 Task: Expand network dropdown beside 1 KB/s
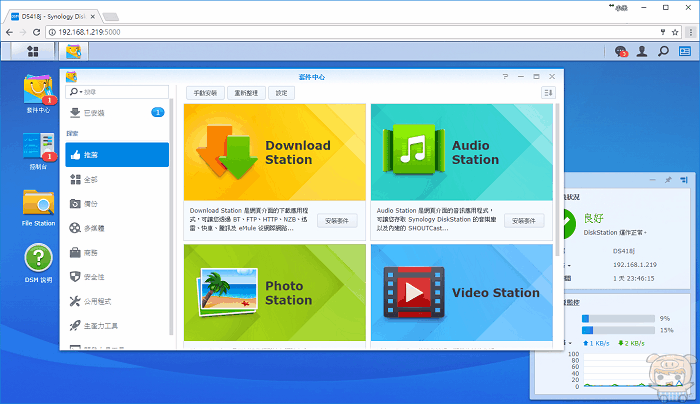(x=570, y=343)
